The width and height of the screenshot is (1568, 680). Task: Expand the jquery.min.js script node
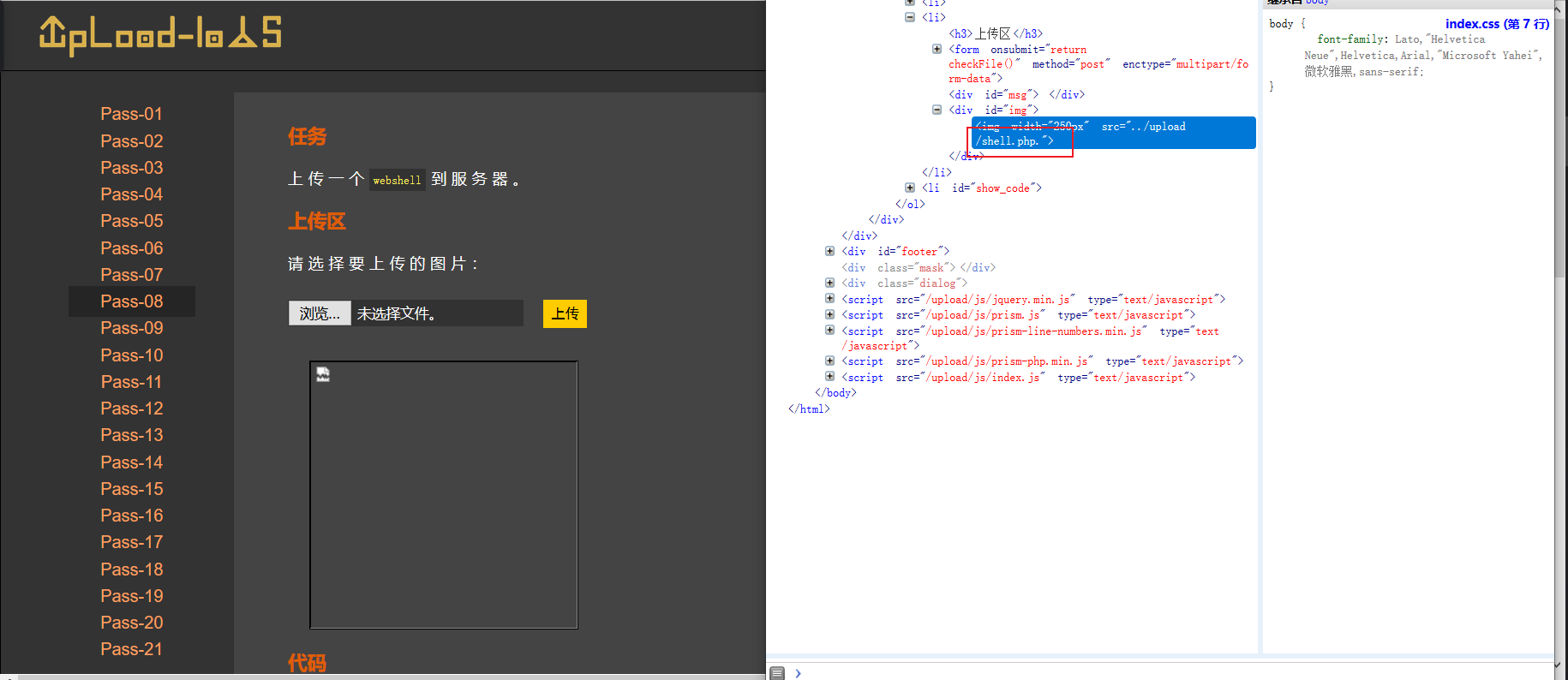(829, 299)
